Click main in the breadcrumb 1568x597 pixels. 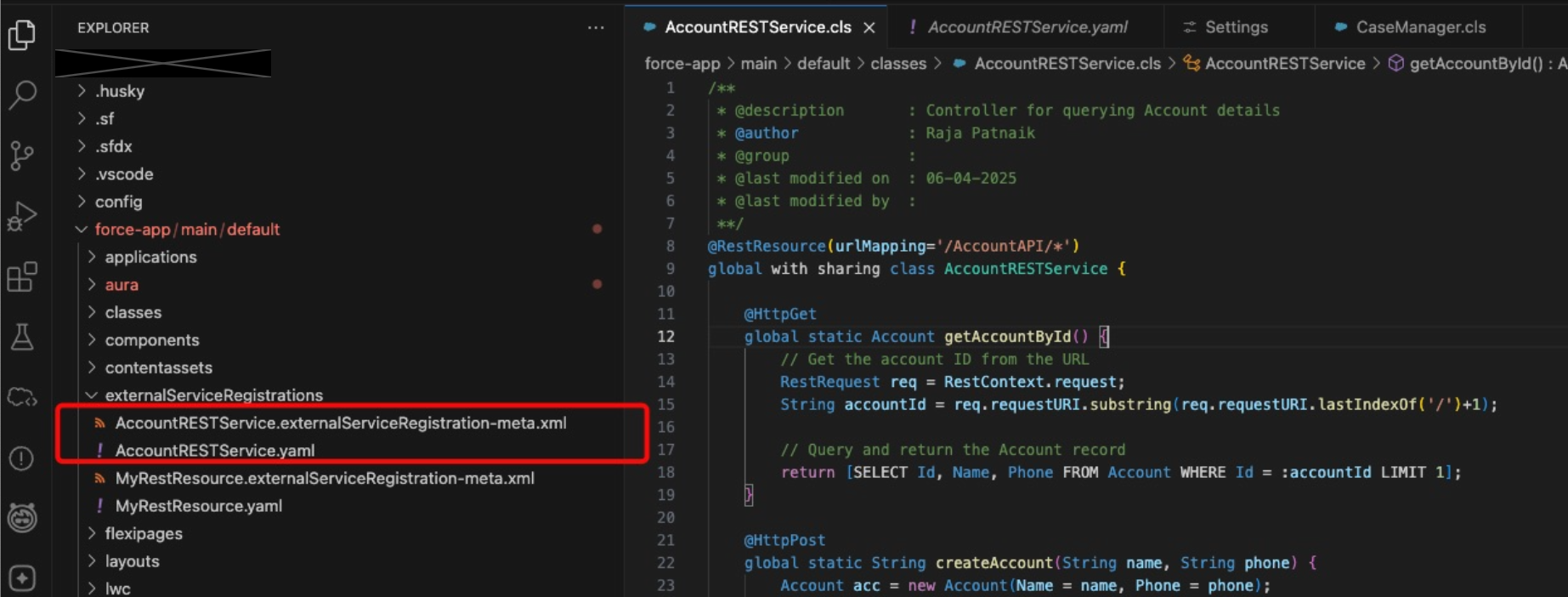(x=758, y=64)
